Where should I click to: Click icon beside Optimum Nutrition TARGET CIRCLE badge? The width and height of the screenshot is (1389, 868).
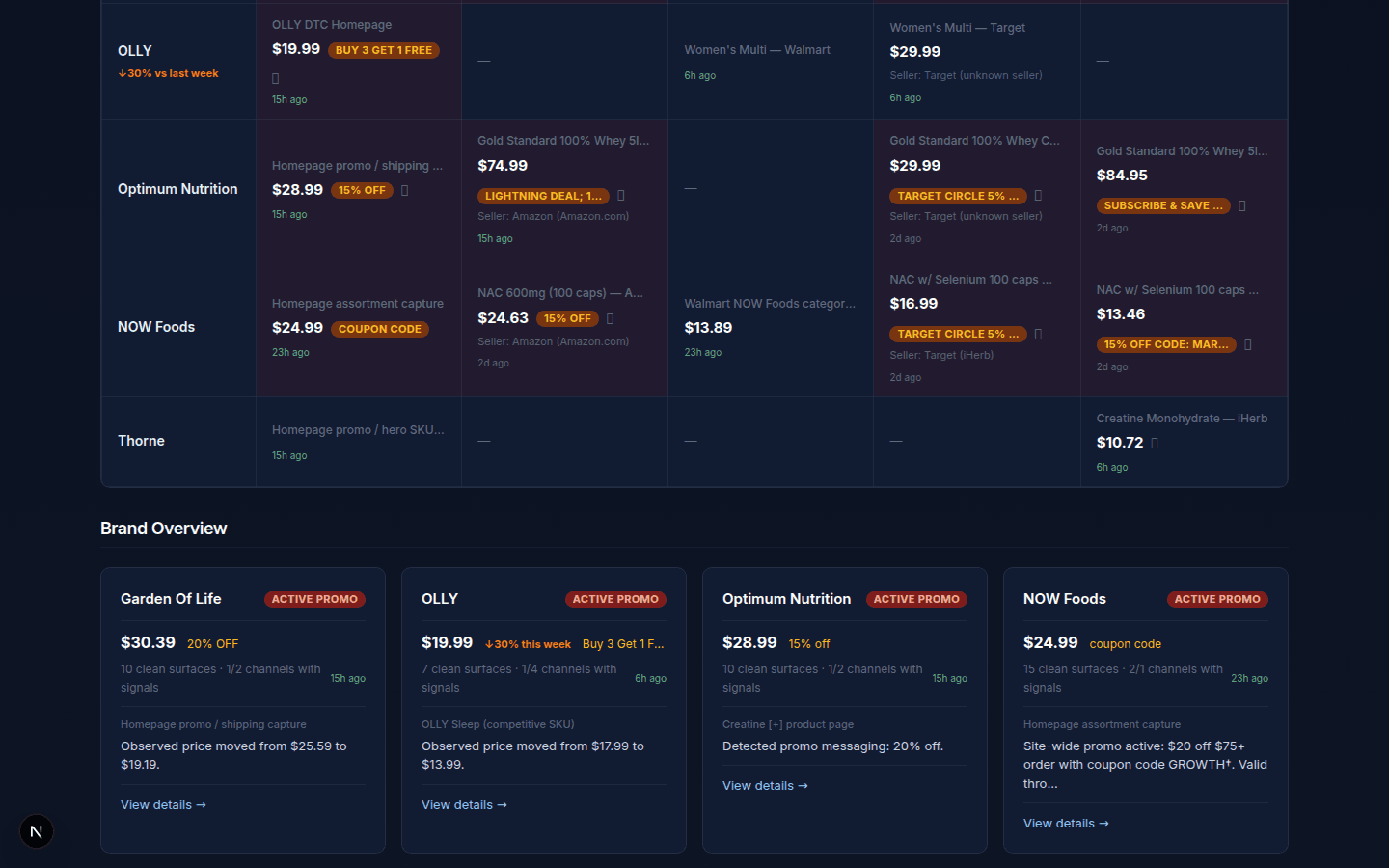[1039, 196]
